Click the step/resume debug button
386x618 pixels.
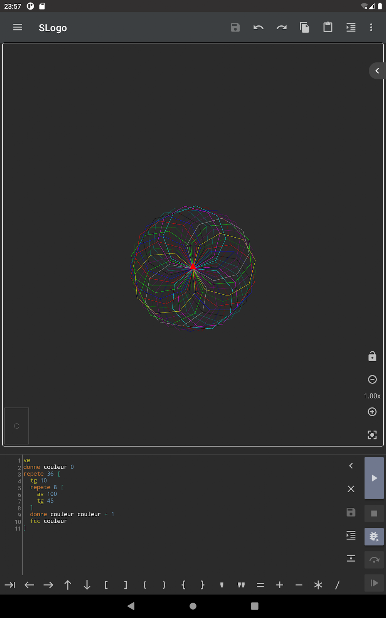point(374,583)
